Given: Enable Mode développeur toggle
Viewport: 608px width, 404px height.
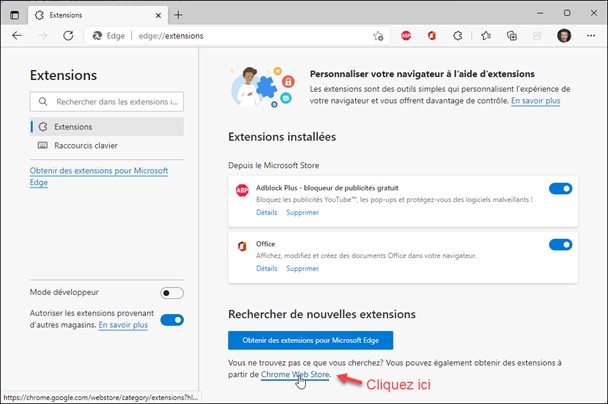Looking at the screenshot, I should tap(172, 293).
